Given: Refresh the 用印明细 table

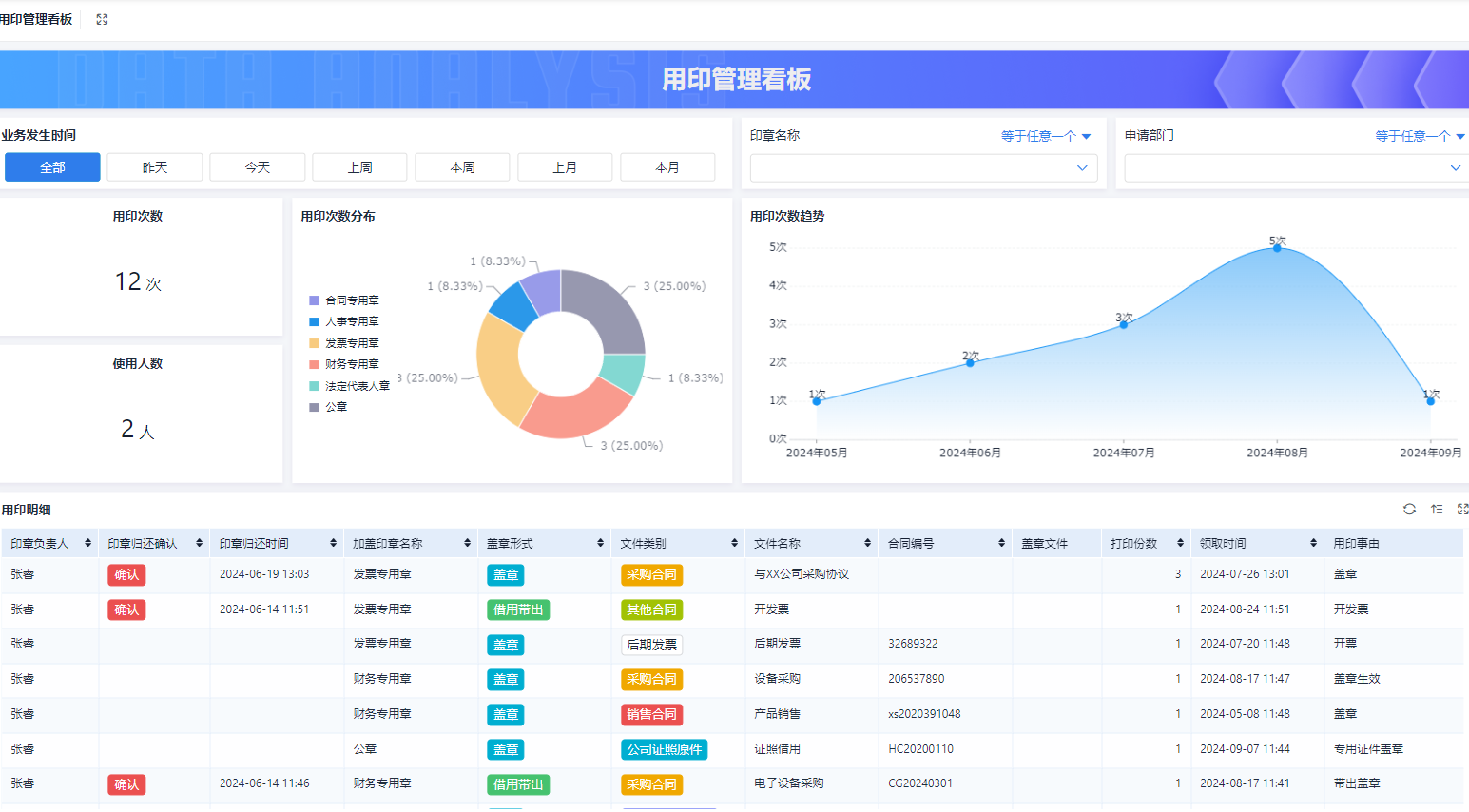Looking at the screenshot, I should 1409,510.
